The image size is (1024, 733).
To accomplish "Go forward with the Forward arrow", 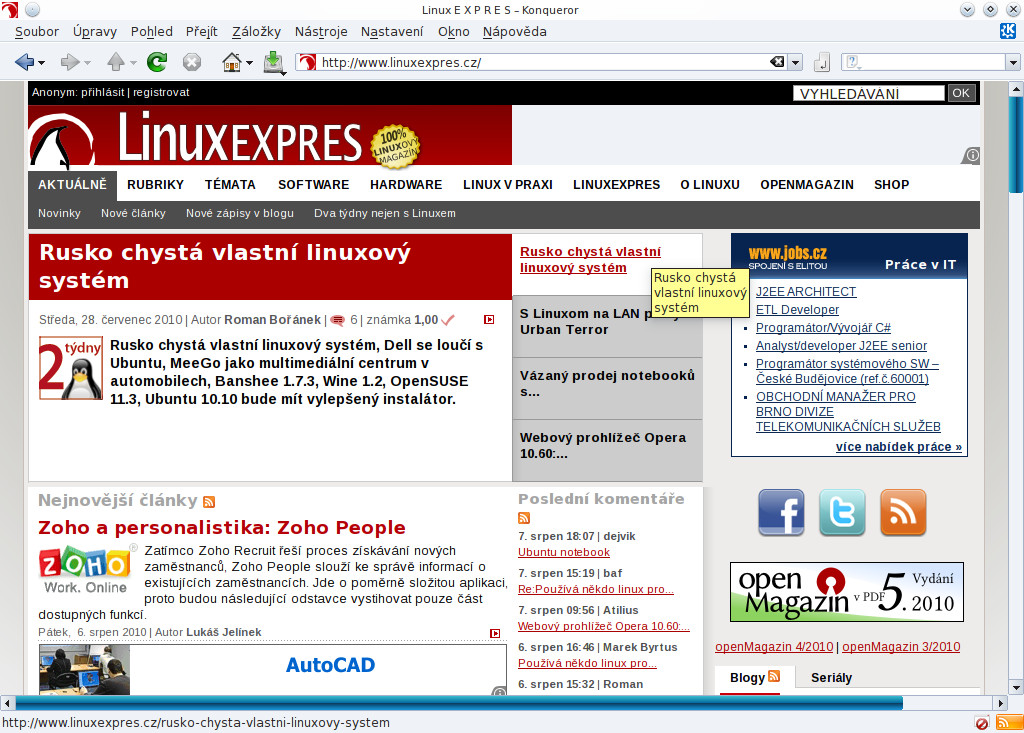I will tap(69, 62).
